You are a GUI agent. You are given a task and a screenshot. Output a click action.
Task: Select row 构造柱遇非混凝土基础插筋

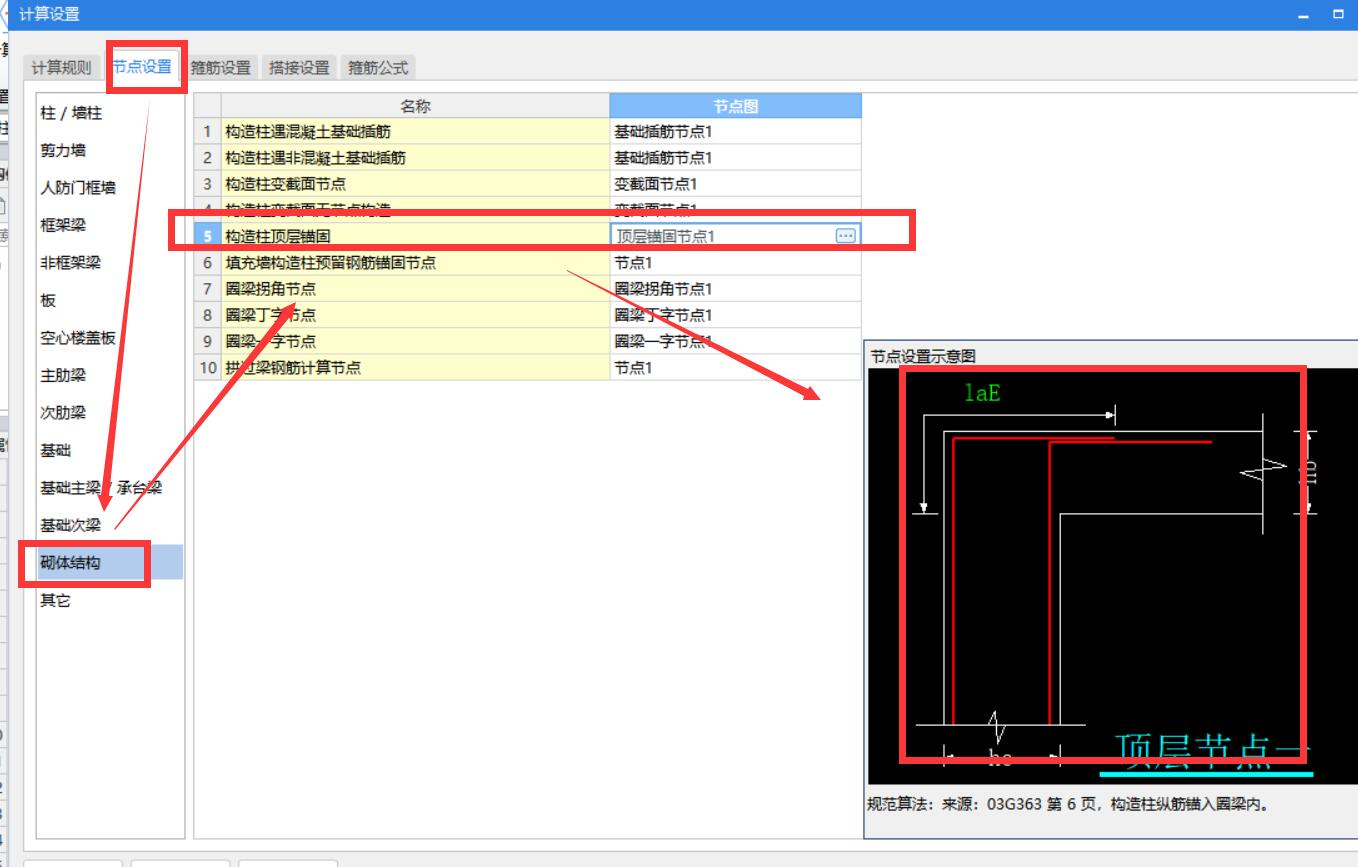[x=415, y=158]
